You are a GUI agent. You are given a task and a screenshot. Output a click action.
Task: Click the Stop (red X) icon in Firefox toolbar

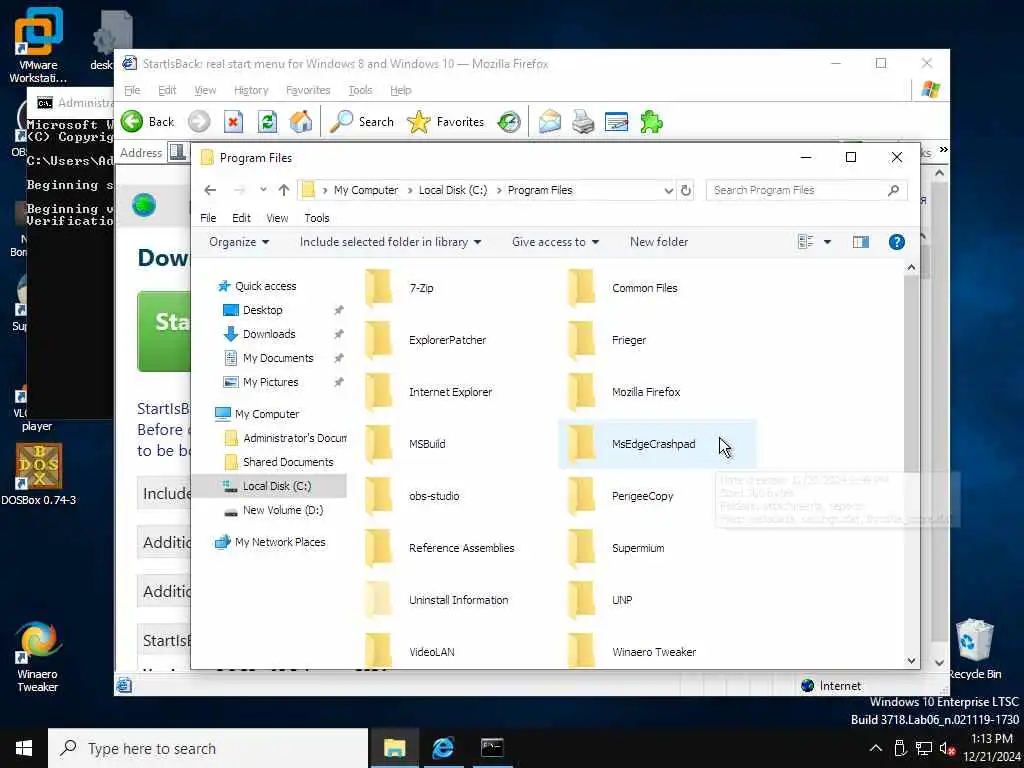[x=233, y=121]
